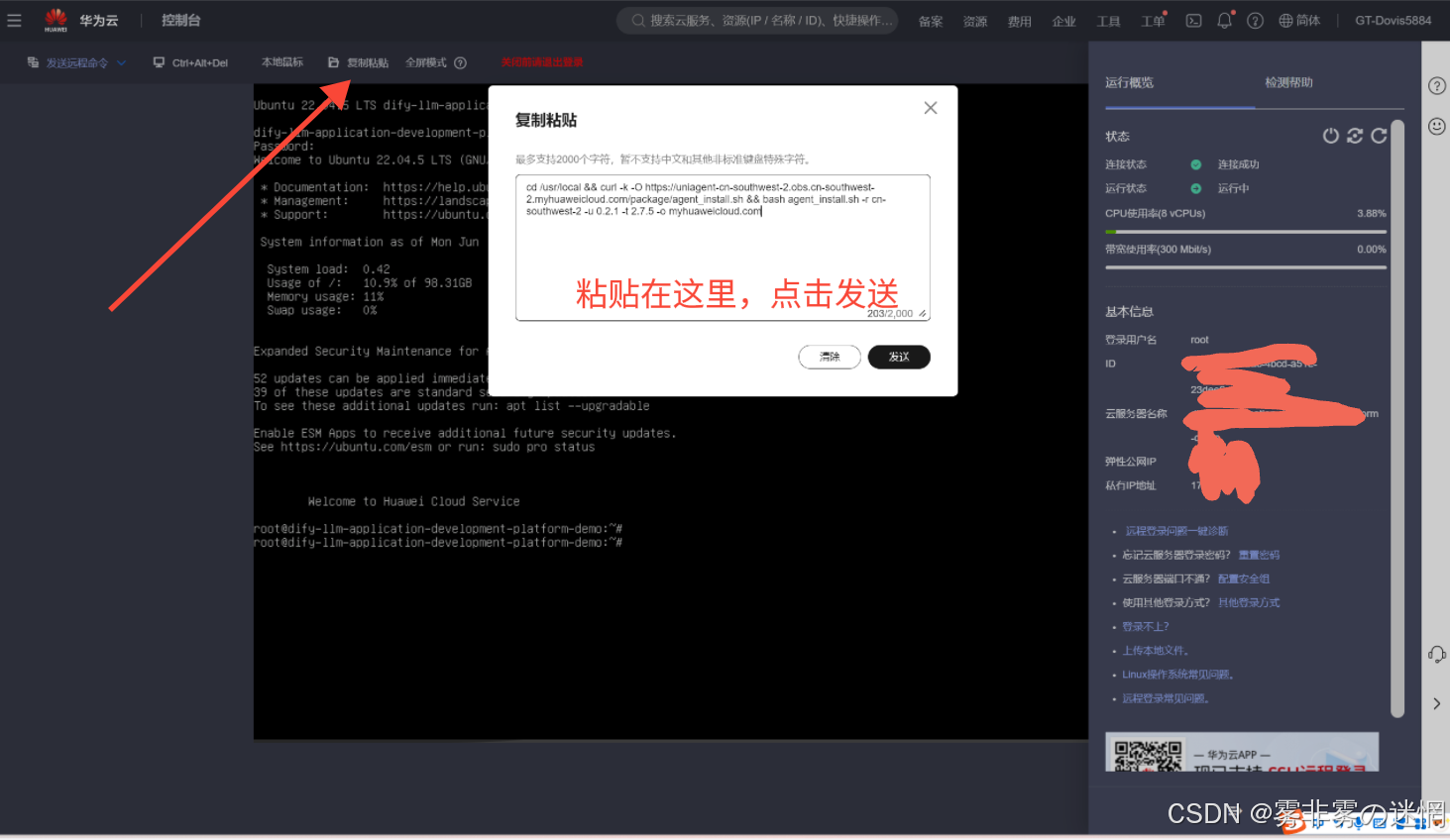Open the language selector 简体
This screenshot has height=840, width=1450.
pyautogui.click(x=1299, y=21)
